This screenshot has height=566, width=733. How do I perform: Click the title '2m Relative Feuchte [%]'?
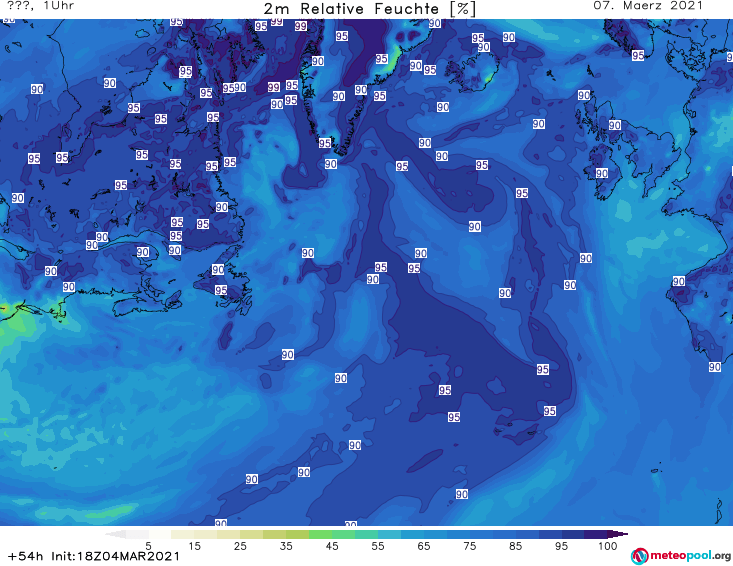pos(370,9)
